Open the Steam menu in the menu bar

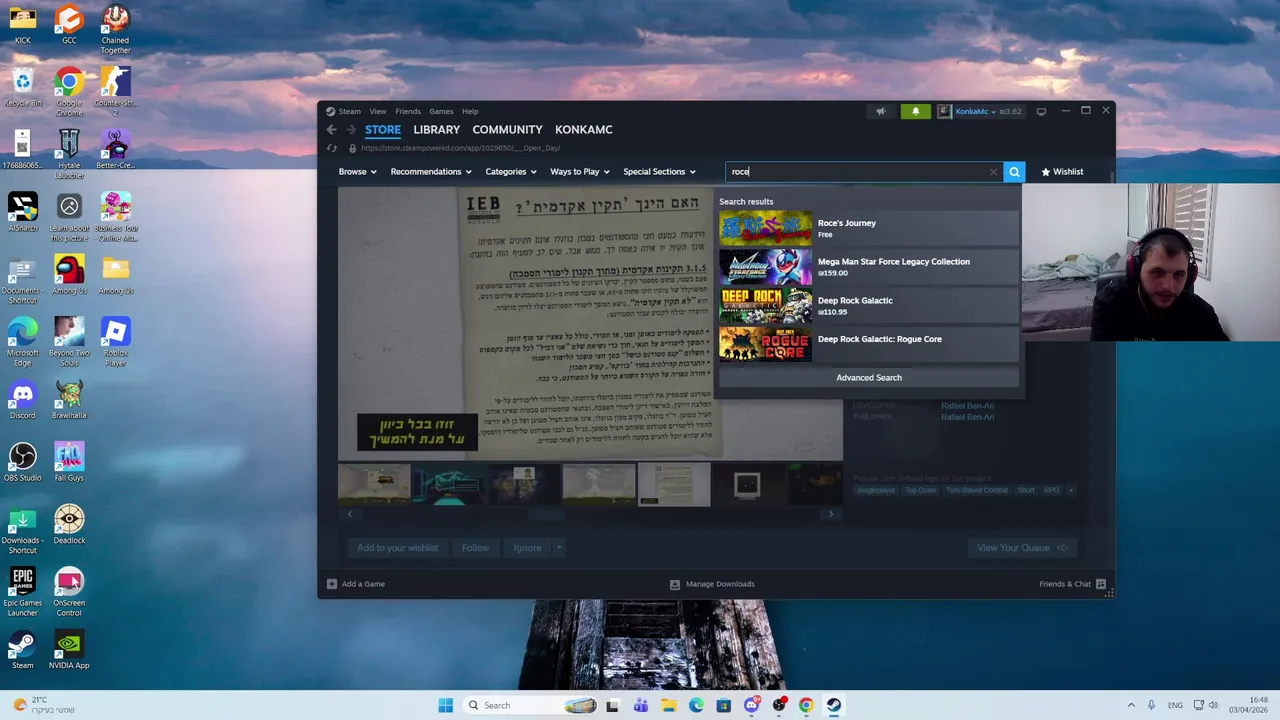tap(349, 112)
